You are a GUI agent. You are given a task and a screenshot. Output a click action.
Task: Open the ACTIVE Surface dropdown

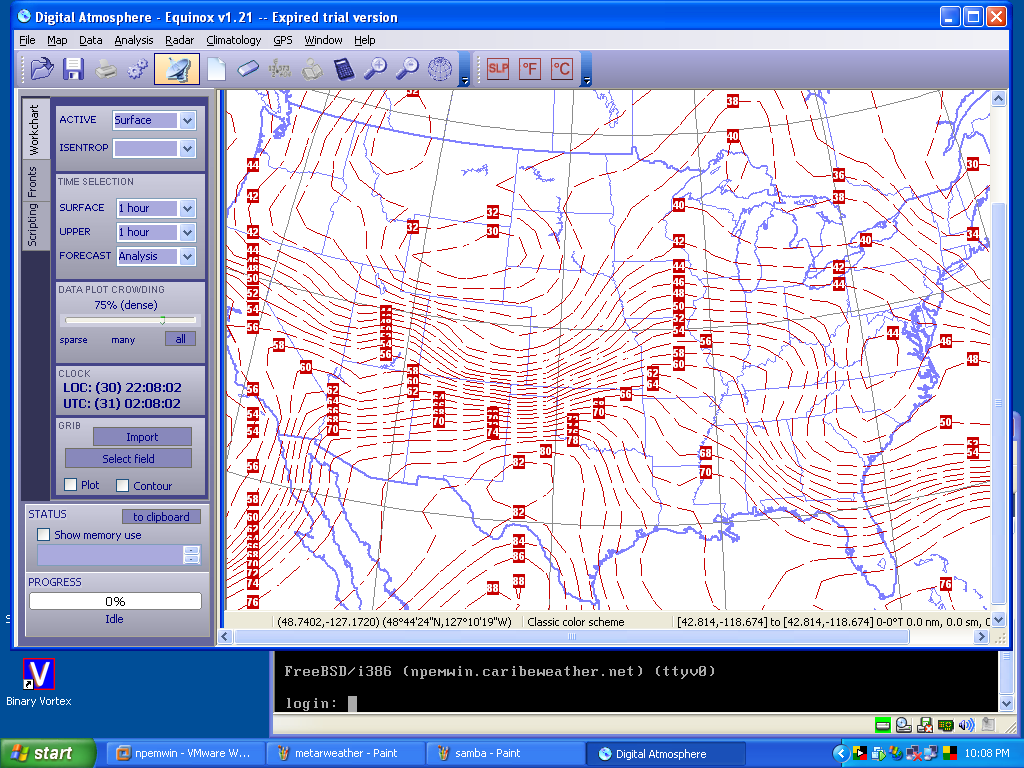[187, 120]
